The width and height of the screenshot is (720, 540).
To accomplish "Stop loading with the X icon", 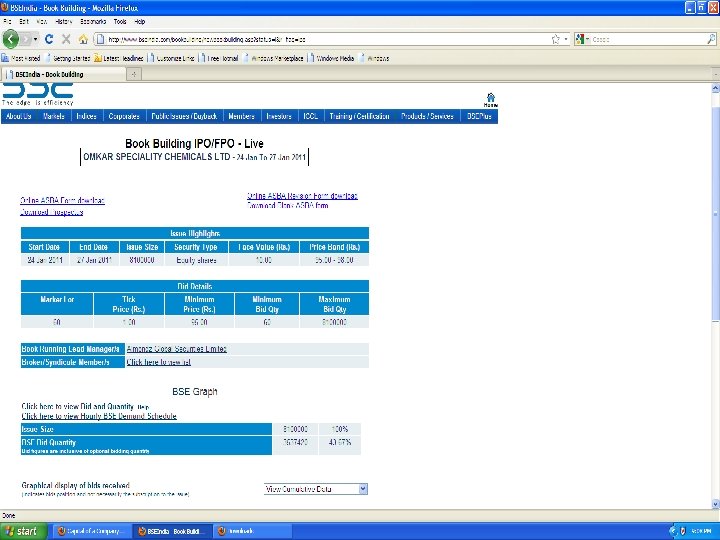I will [x=66, y=39].
